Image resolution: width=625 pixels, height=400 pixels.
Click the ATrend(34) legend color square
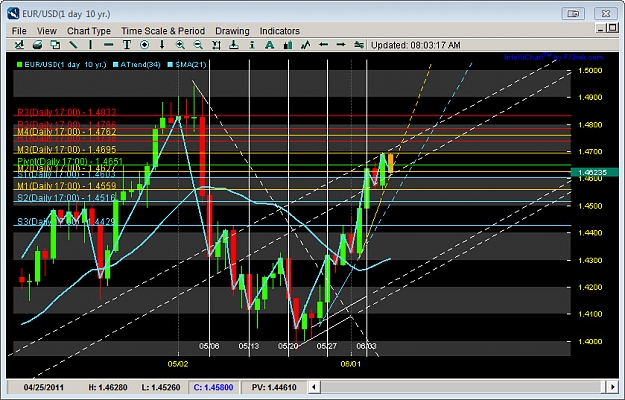[x=116, y=64]
